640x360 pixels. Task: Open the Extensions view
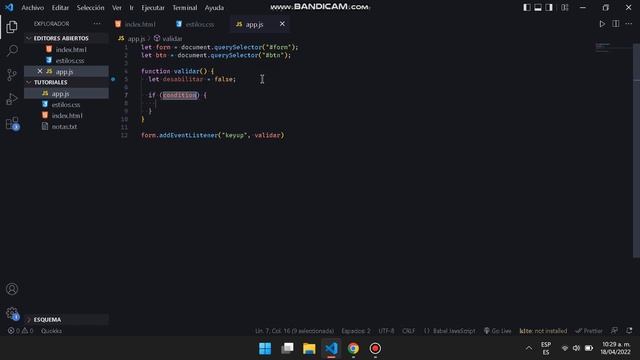12,123
